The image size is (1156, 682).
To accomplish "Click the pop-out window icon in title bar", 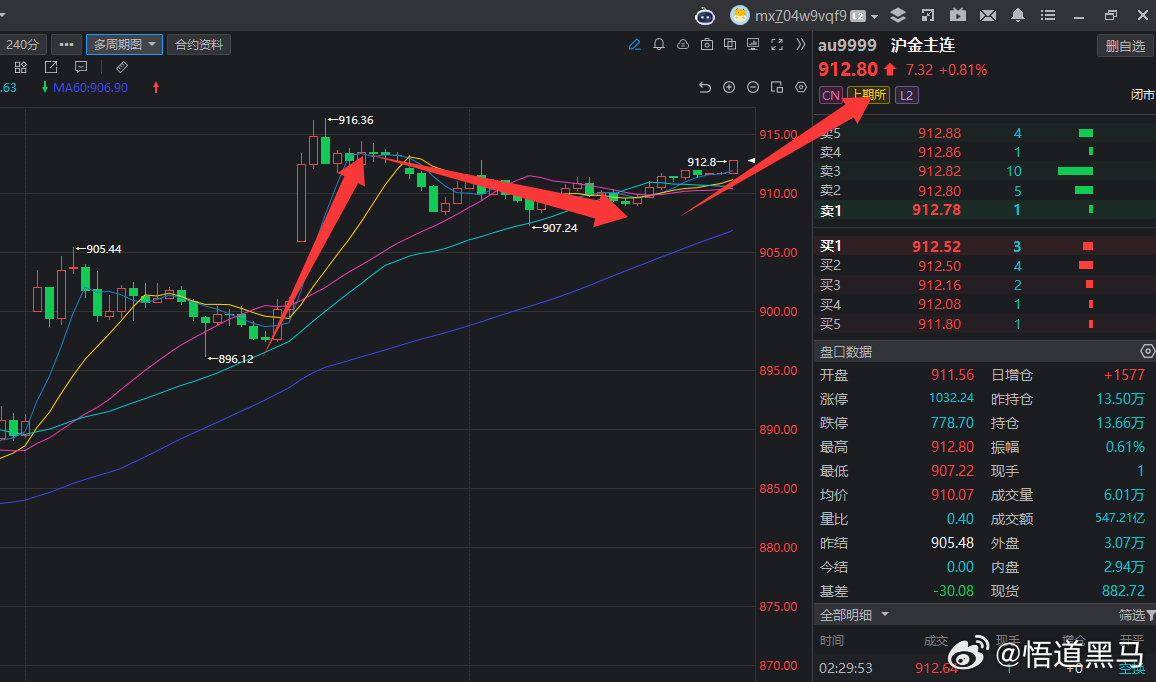I will pyautogui.click(x=927, y=15).
